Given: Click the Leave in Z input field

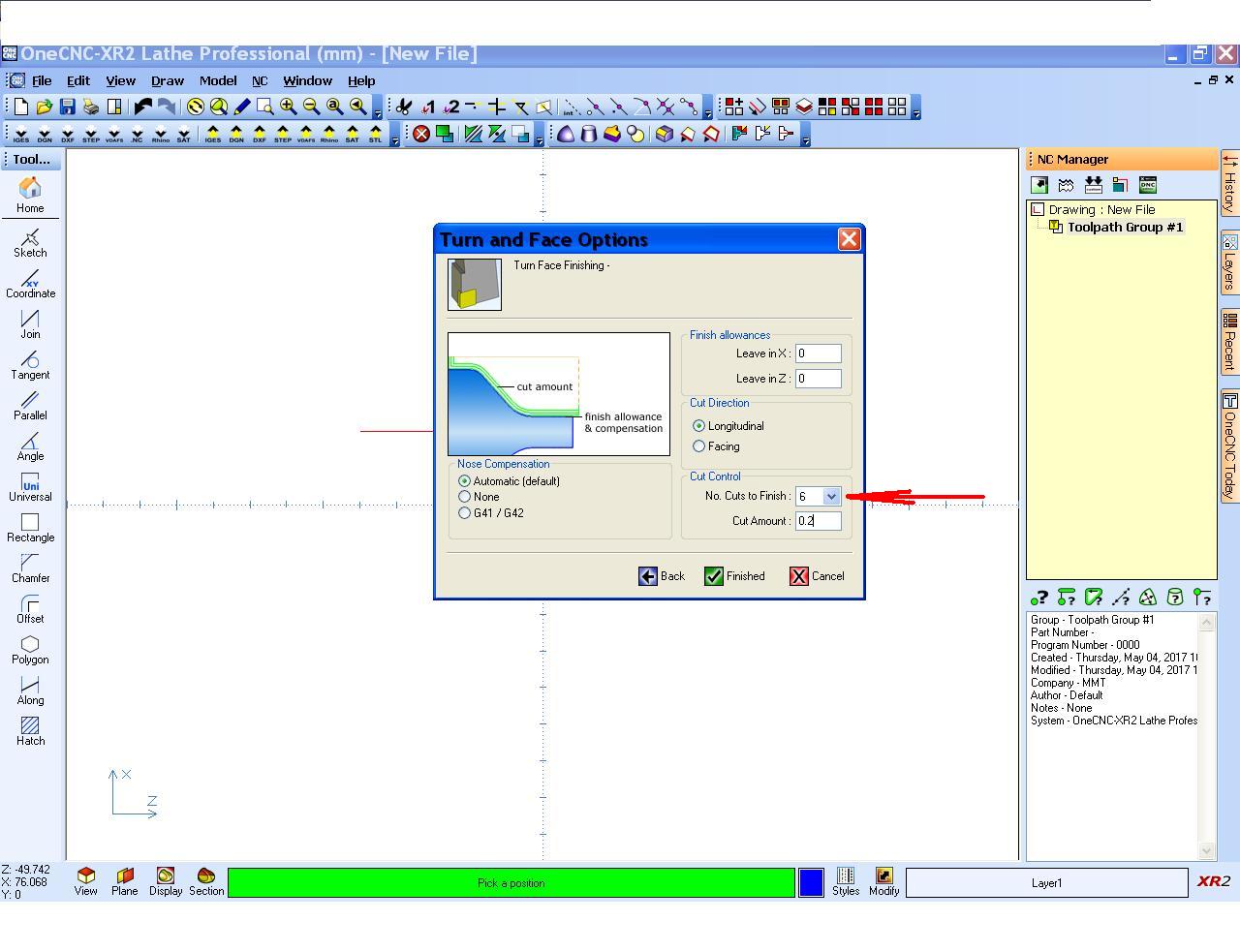Looking at the screenshot, I should click(819, 379).
